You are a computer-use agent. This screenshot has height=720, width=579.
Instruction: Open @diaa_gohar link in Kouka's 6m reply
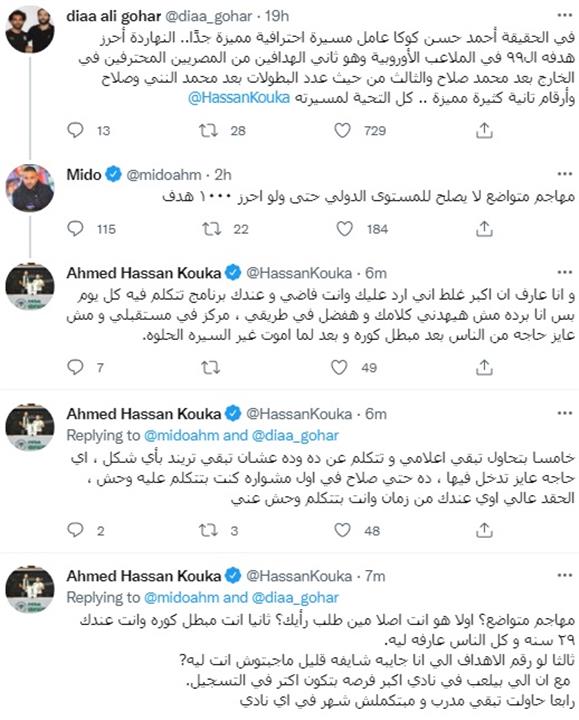[x=295, y=435]
